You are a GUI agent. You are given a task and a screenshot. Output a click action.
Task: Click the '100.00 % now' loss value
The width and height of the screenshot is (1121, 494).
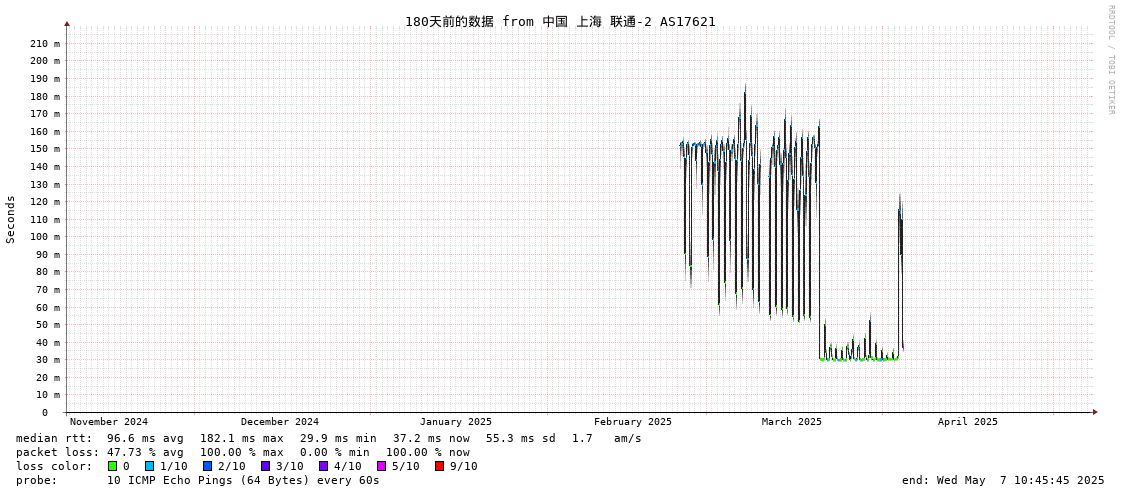click(x=428, y=452)
